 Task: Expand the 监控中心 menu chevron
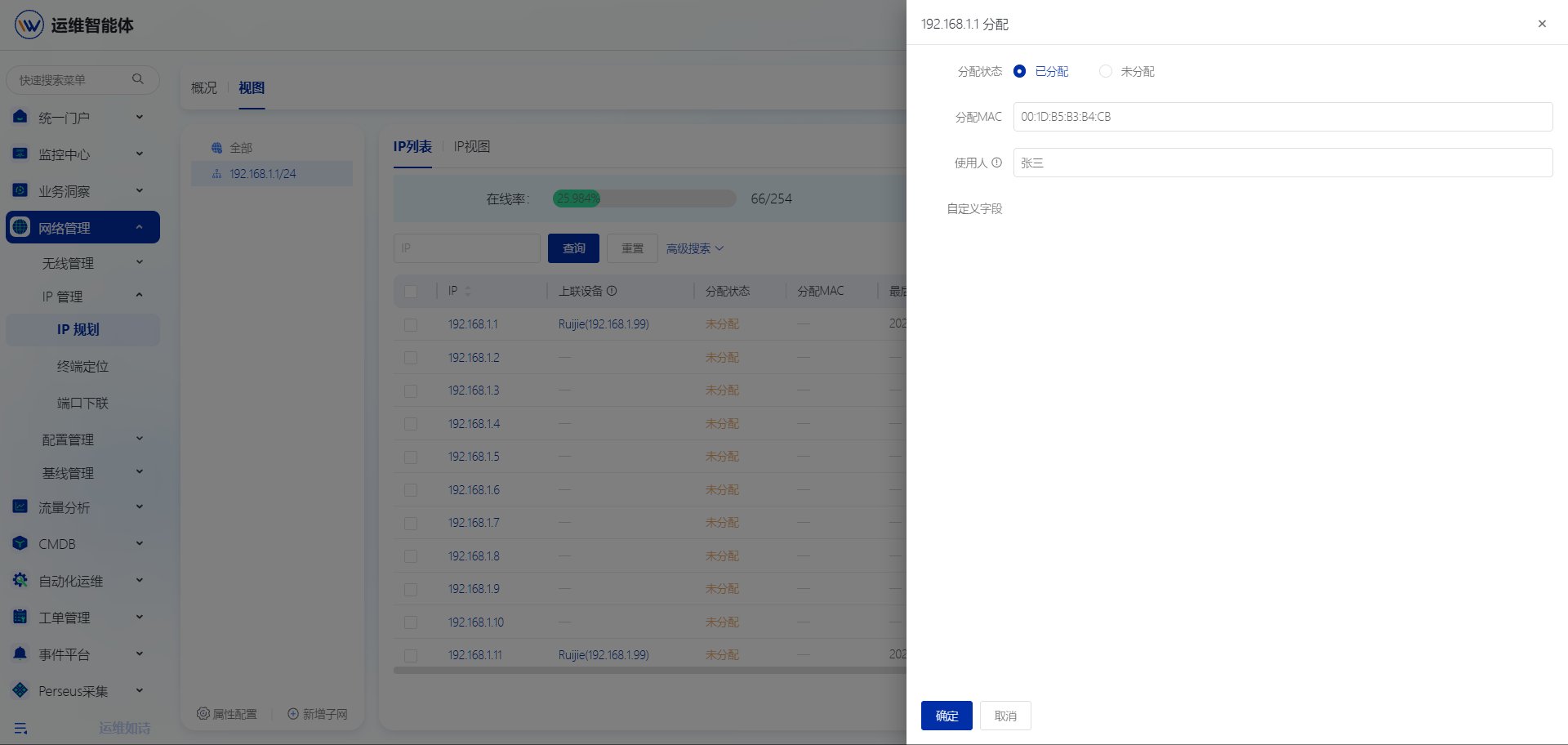[x=140, y=154]
